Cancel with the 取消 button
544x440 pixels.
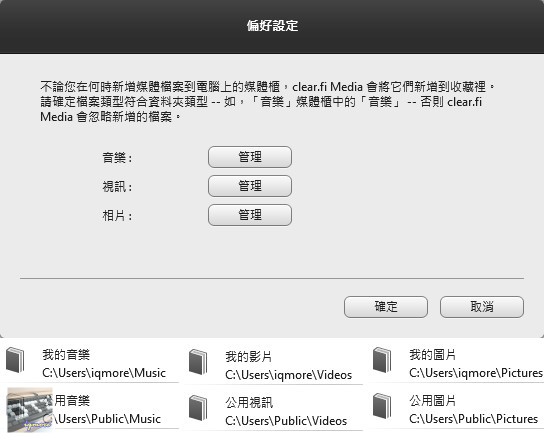(x=482, y=307)
